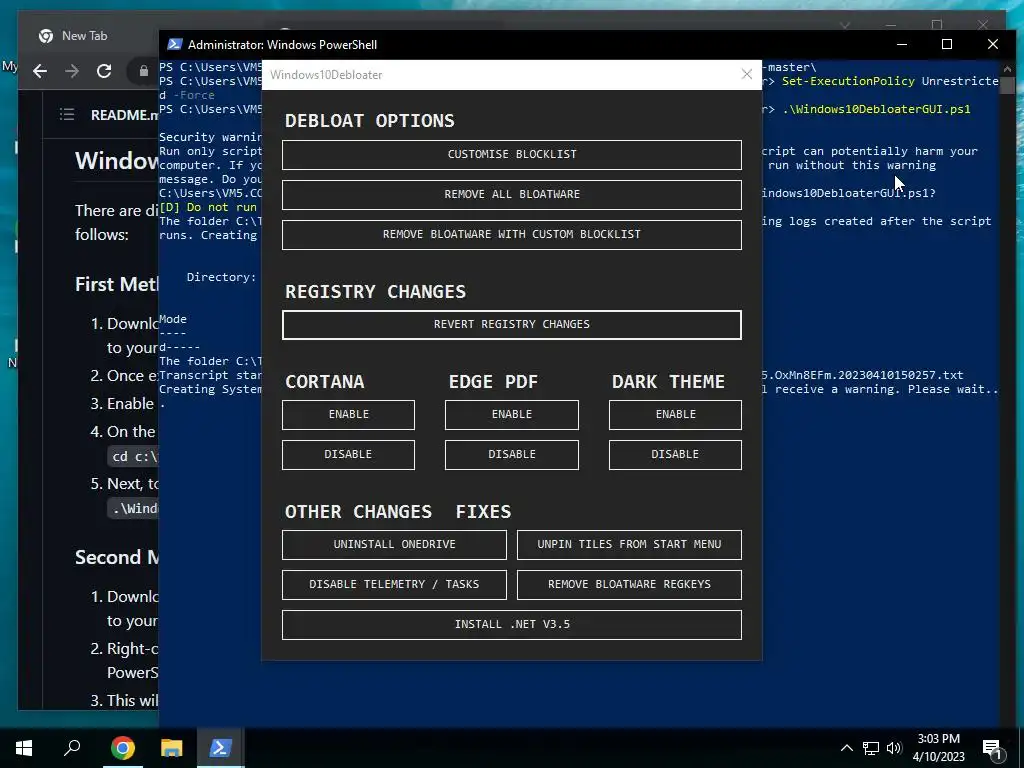Click the .\Windows10DebloaterGUI.ps1 command text
1024x768 pixels.
click(x=876, y=109)
